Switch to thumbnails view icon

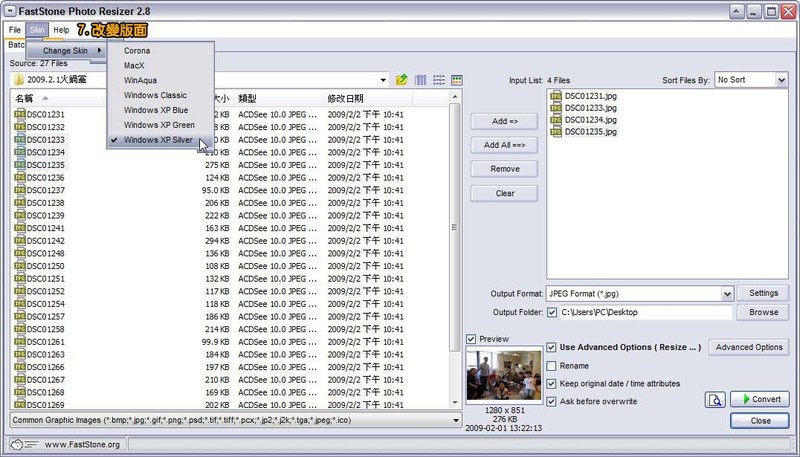click(457, 80)
